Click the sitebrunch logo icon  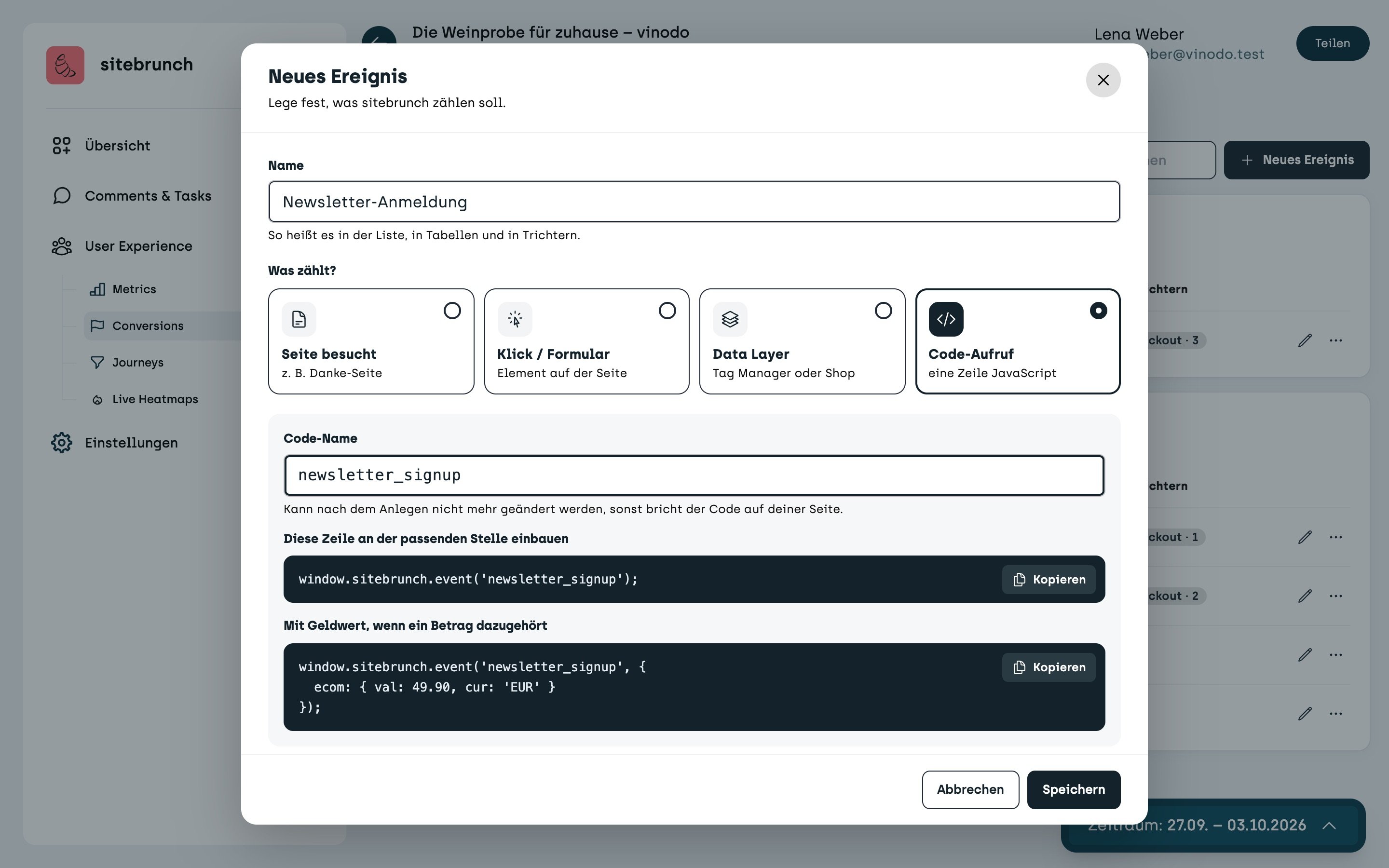point(65,65)
